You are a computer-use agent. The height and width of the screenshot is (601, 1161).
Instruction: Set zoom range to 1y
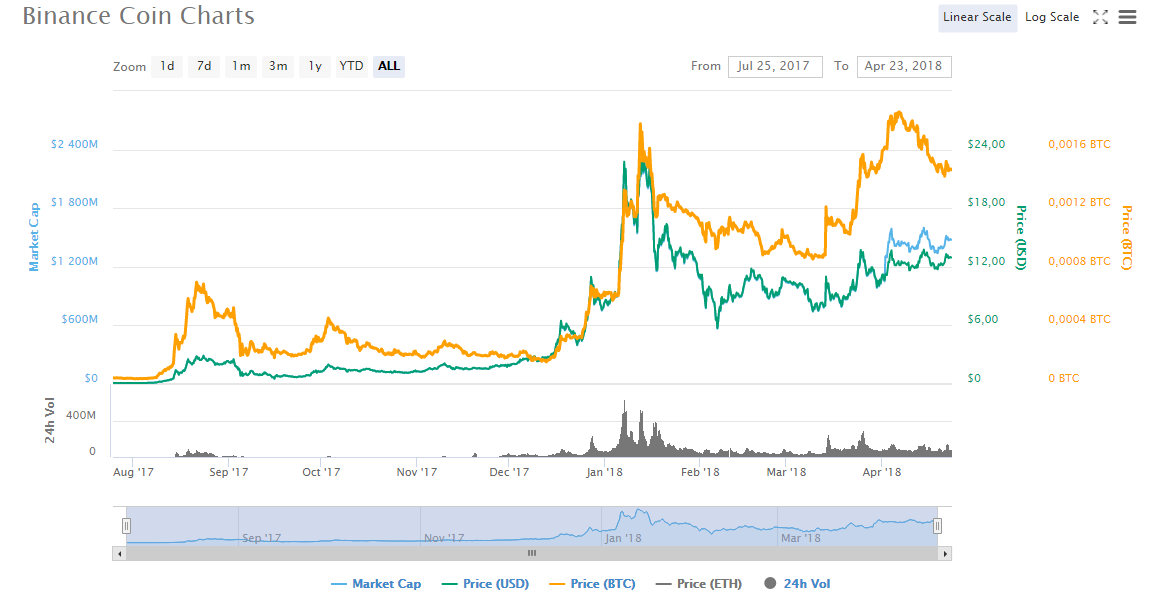click(315, 66)
